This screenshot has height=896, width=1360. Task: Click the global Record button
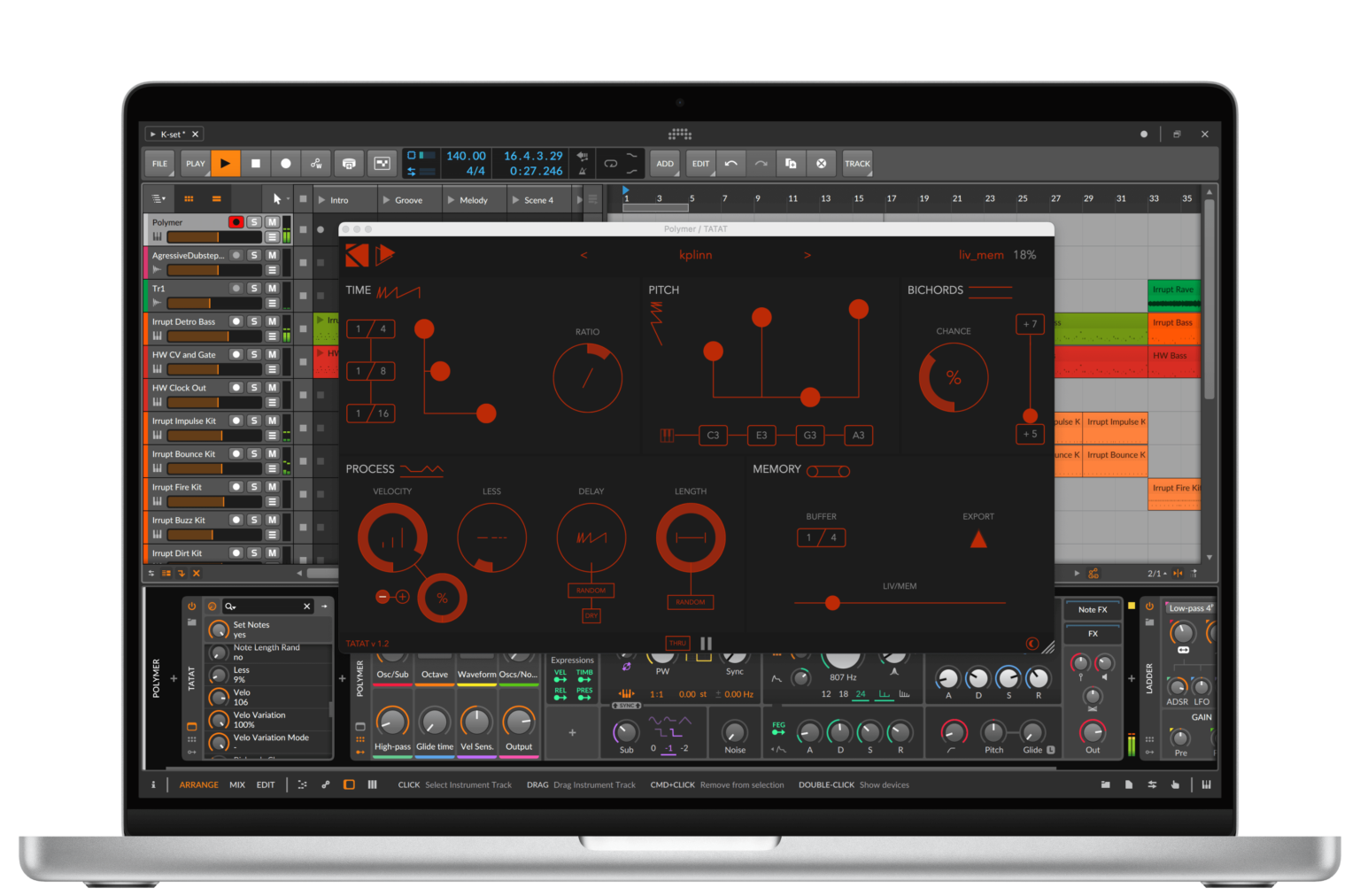(285, 163)
